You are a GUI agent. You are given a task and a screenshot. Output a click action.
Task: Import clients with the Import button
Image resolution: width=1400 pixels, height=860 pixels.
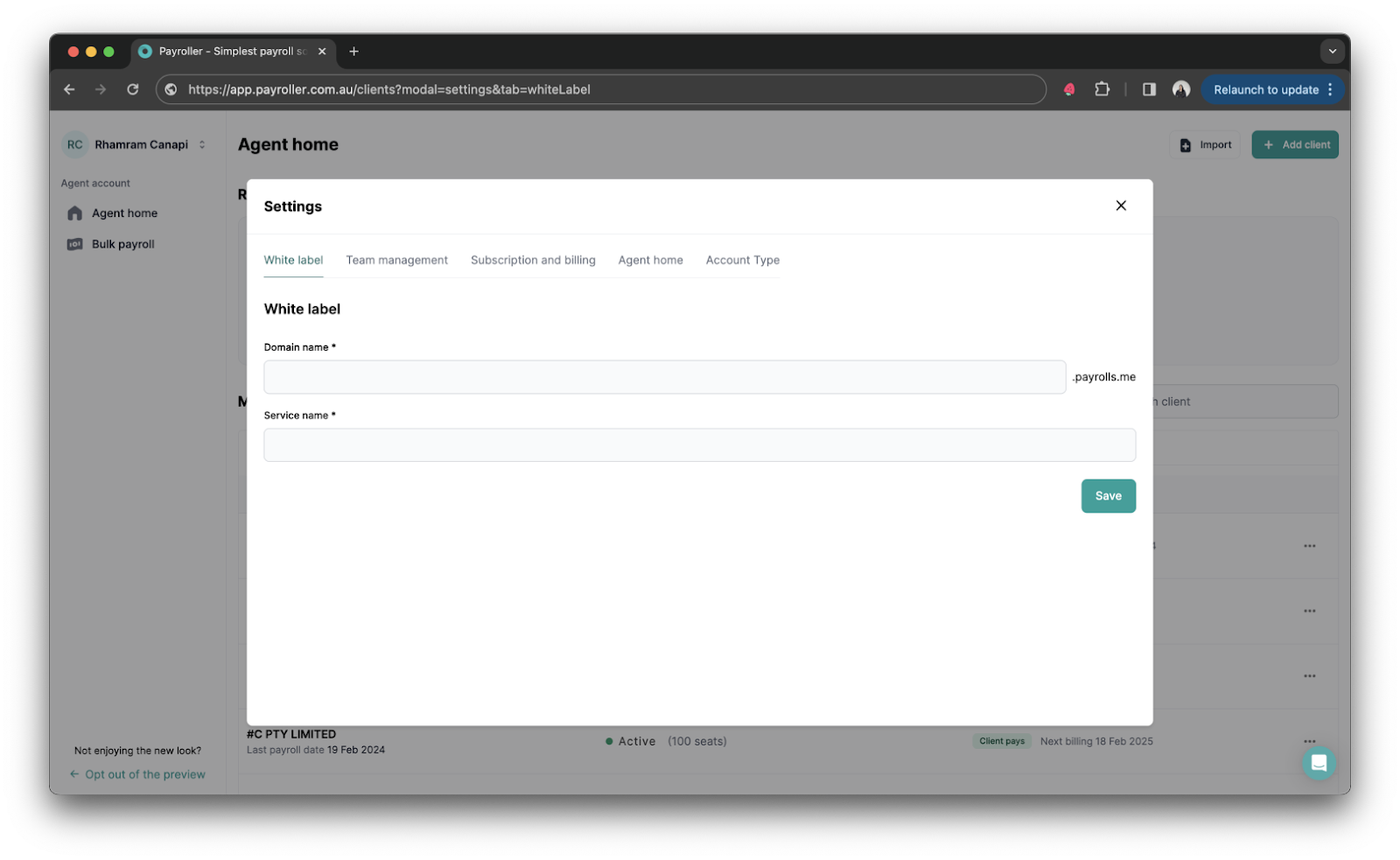pos(1205,145)
